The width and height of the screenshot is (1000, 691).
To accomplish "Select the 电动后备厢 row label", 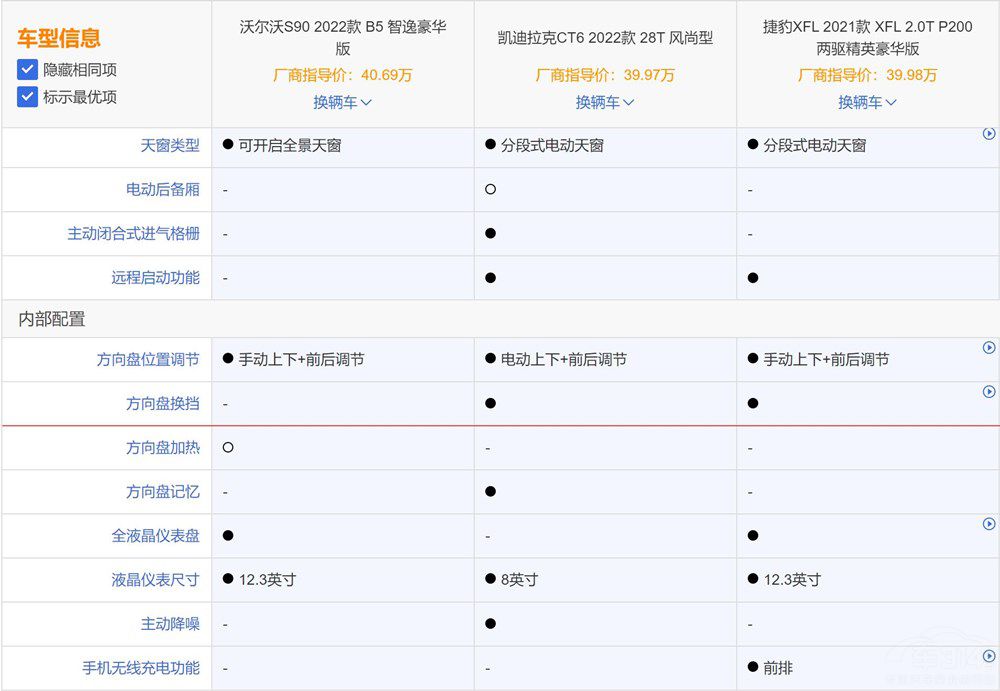I will 164,189.
